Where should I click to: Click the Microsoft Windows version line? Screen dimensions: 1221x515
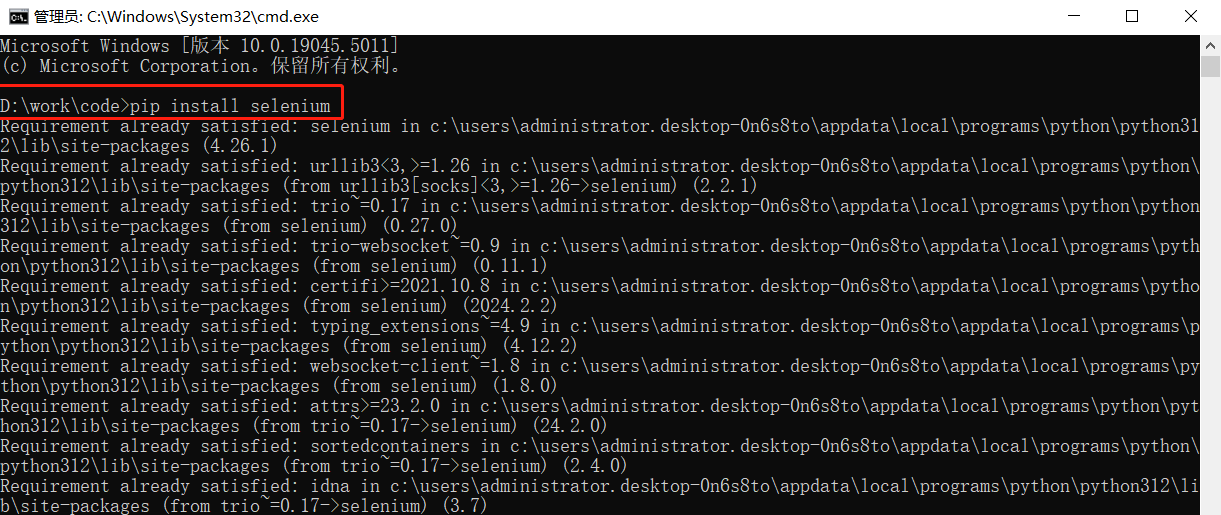[200, 46]
